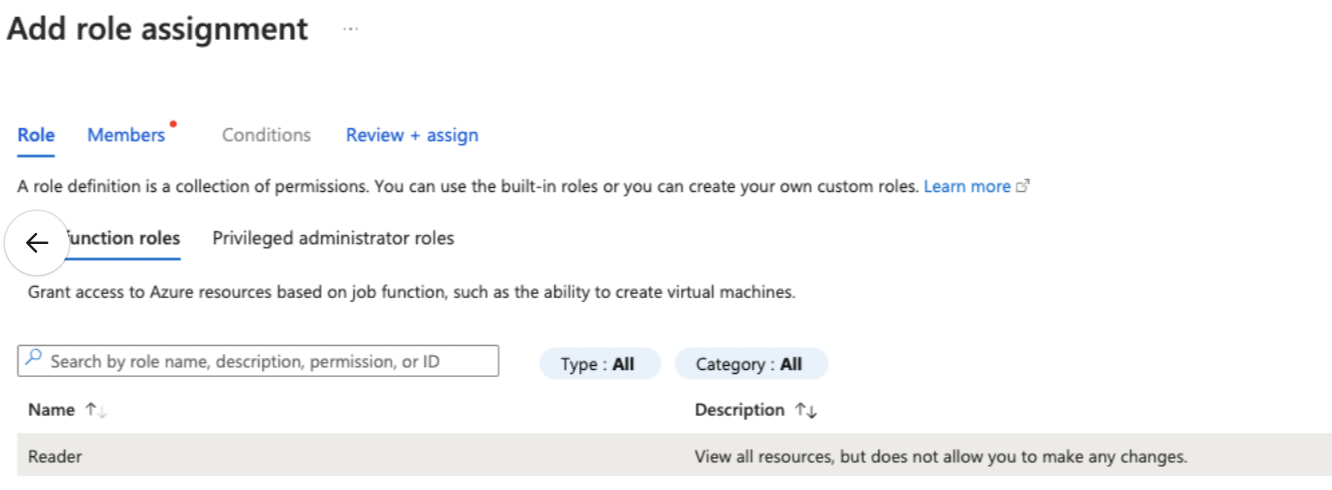Go to Review + assign tab
1332x490 pixels.
(x=412, y=135)
